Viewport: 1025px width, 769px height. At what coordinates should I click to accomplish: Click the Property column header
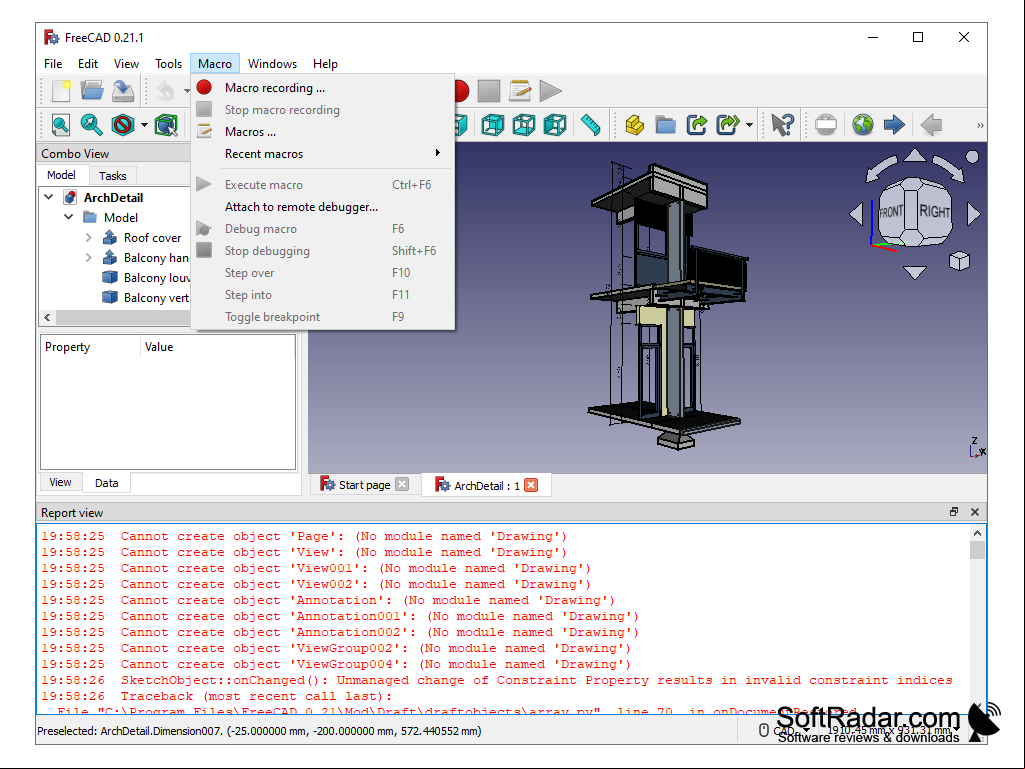[x=90, y=347]
